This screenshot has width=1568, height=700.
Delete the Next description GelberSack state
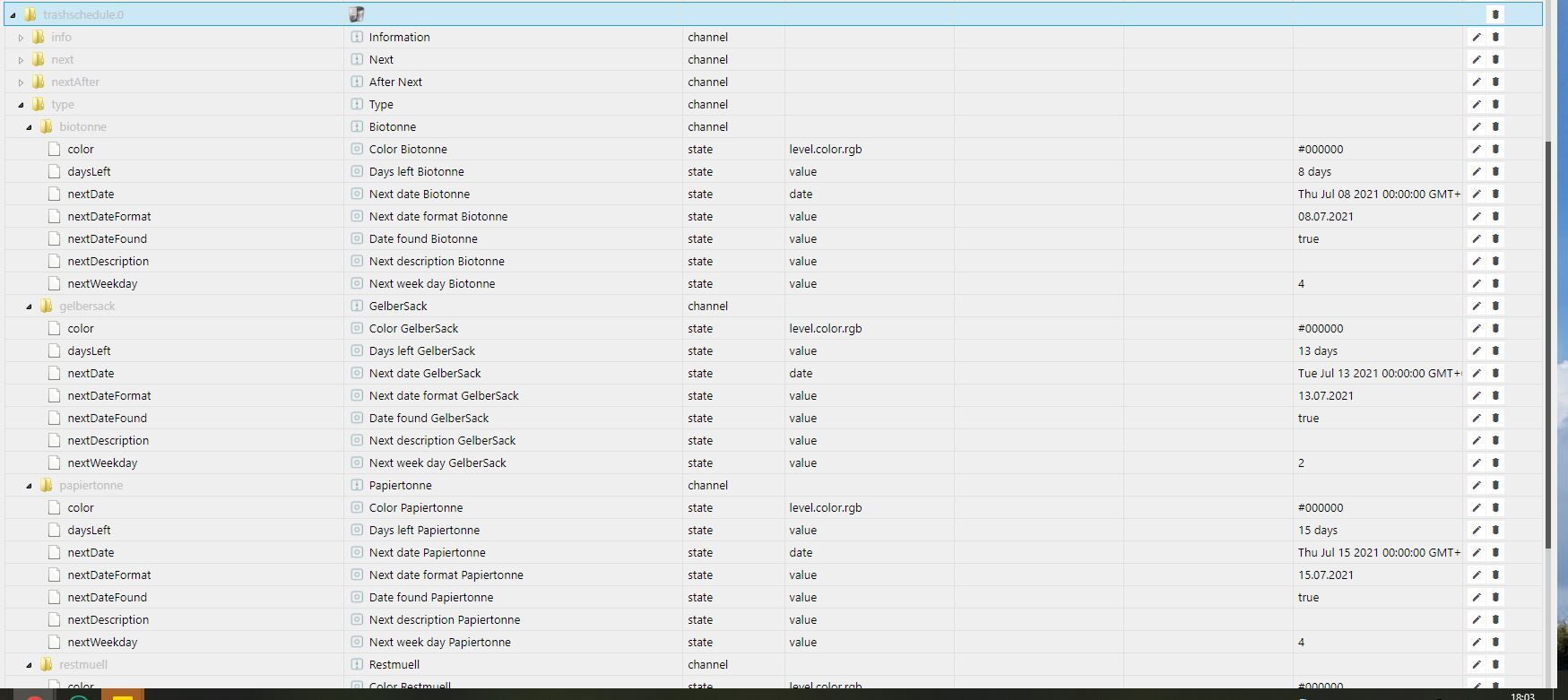pos(1495,440)
